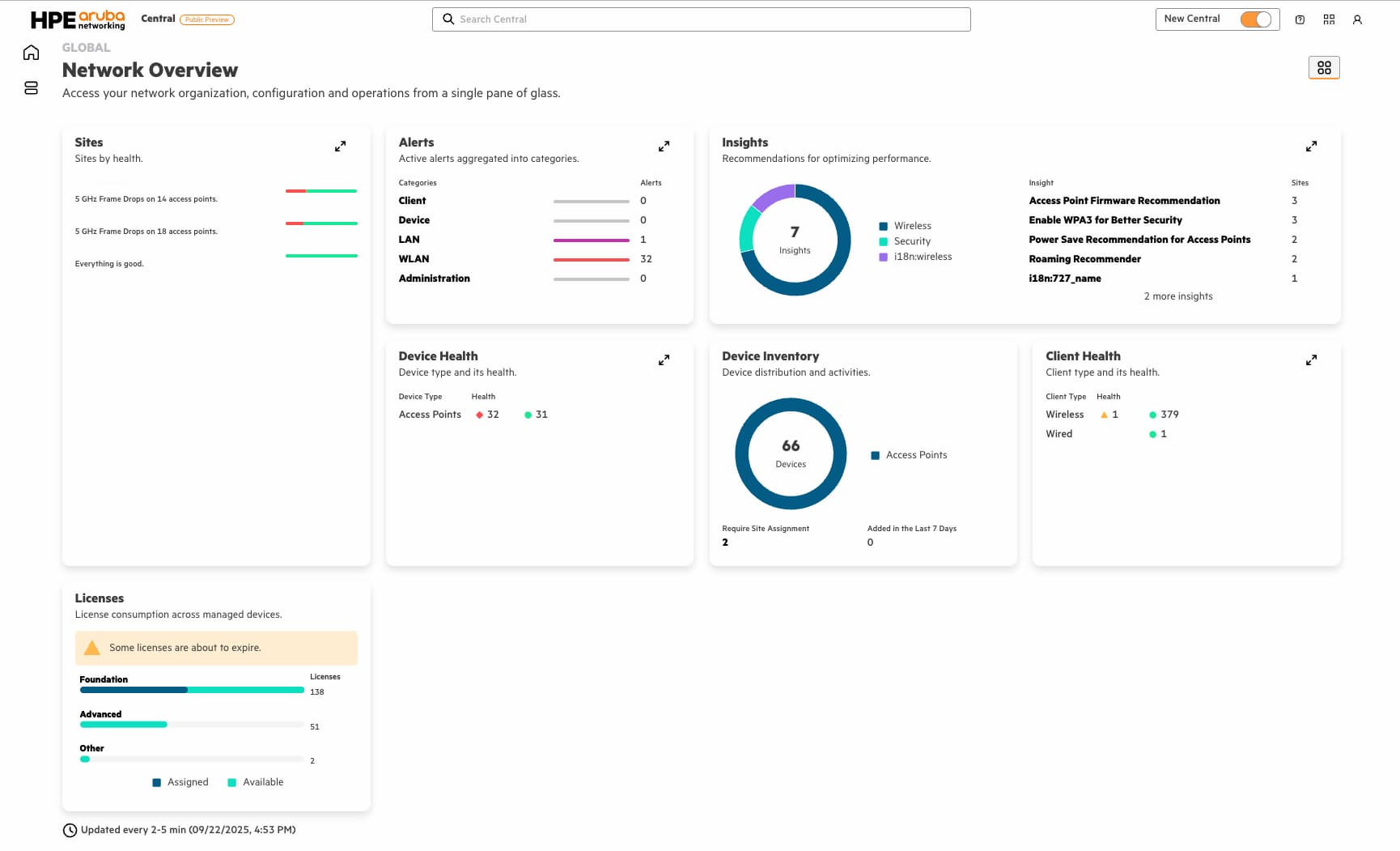Toggle the New Central switch
This screenshot has height=851, width=1400.
[x=1255, y=19]
